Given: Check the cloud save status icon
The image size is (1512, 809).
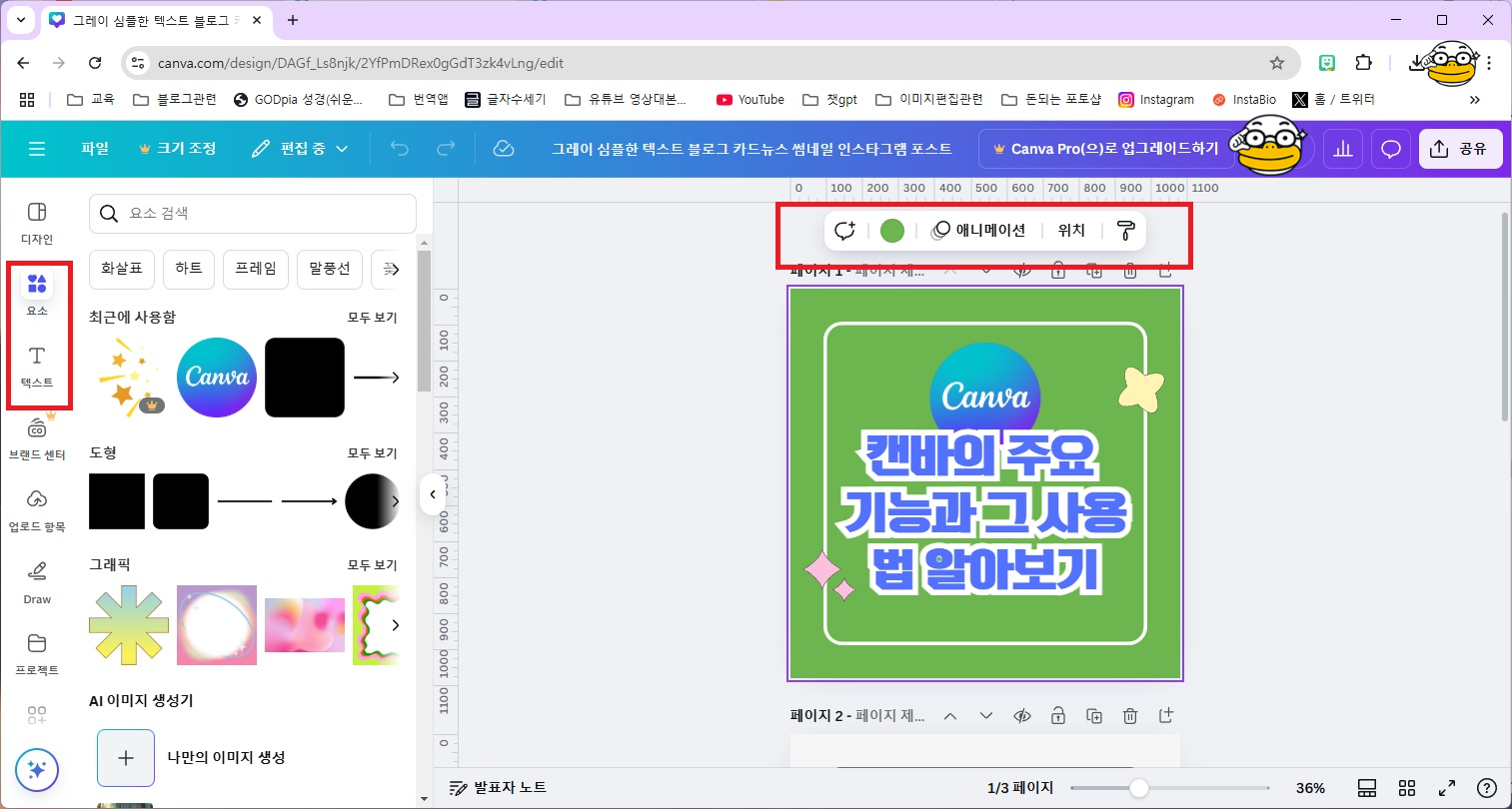Looking at the screenshot, I should click(504, 149).
